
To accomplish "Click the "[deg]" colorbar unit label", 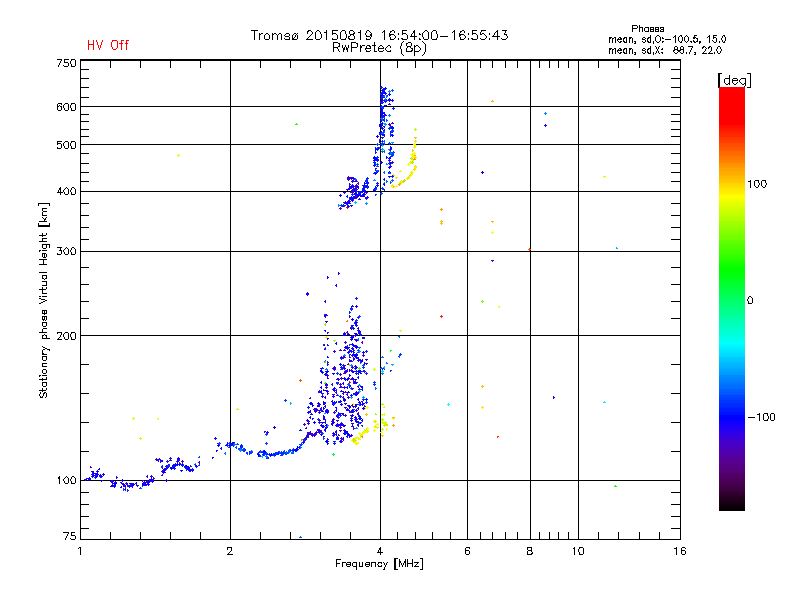I will [x=734, y=80].
